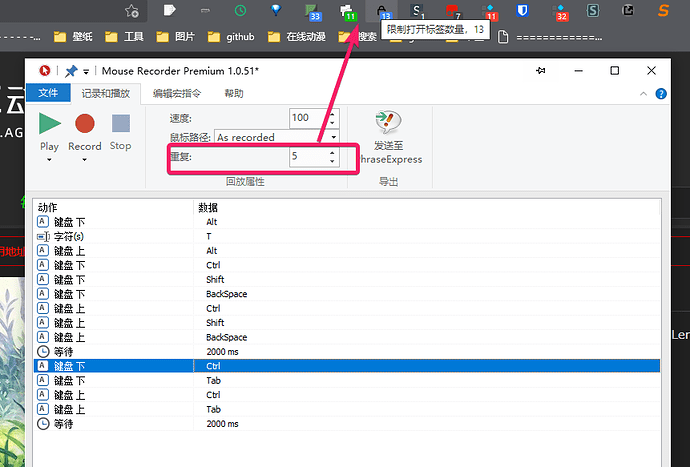Increase the 速度 value with up arrow

click(333, 113)
